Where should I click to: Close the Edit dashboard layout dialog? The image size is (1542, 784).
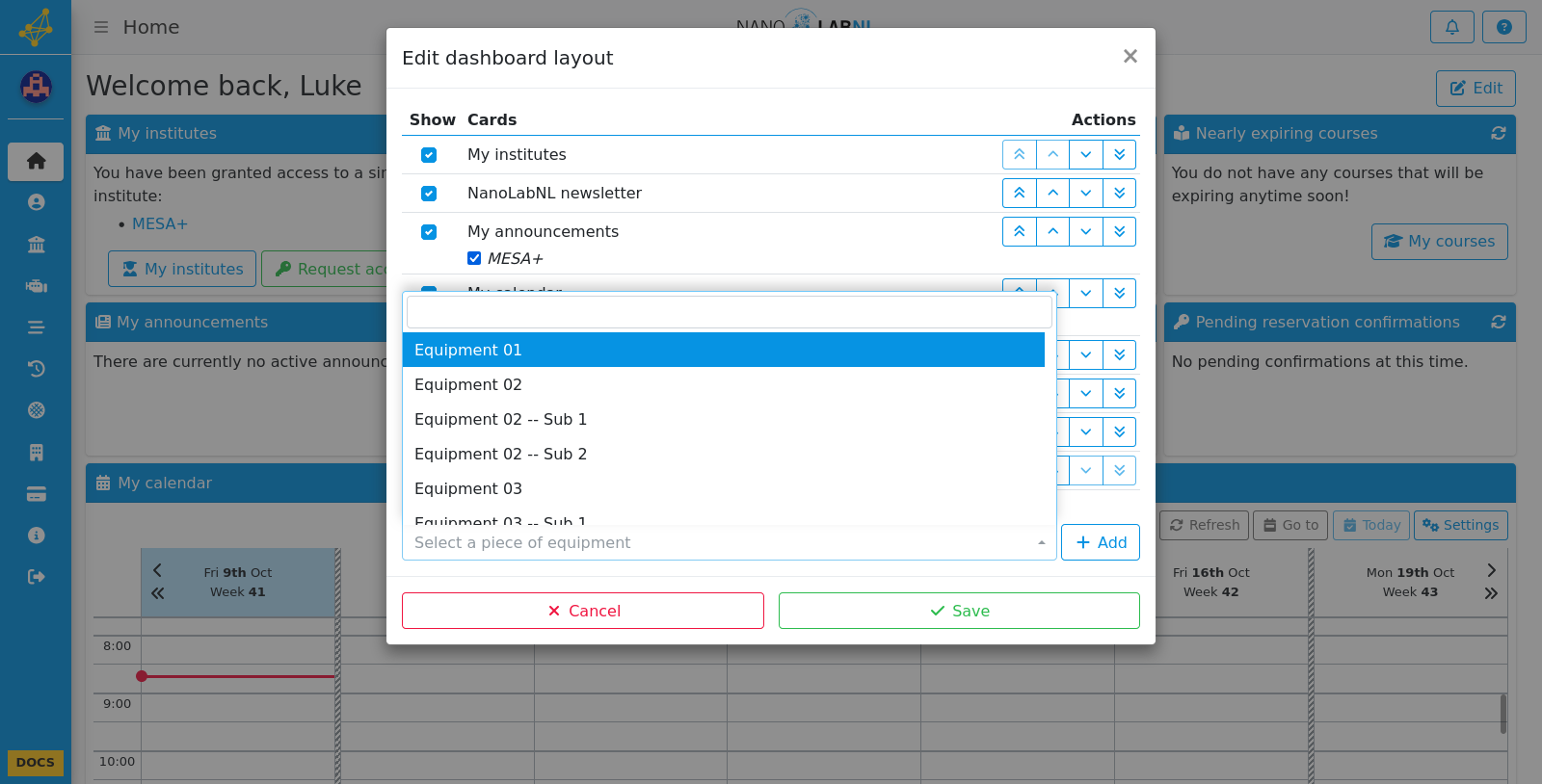tap(1130, 57)
